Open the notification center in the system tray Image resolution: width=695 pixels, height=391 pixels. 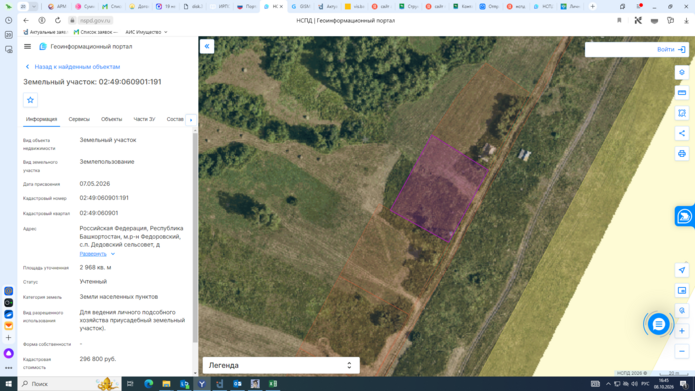683,384
